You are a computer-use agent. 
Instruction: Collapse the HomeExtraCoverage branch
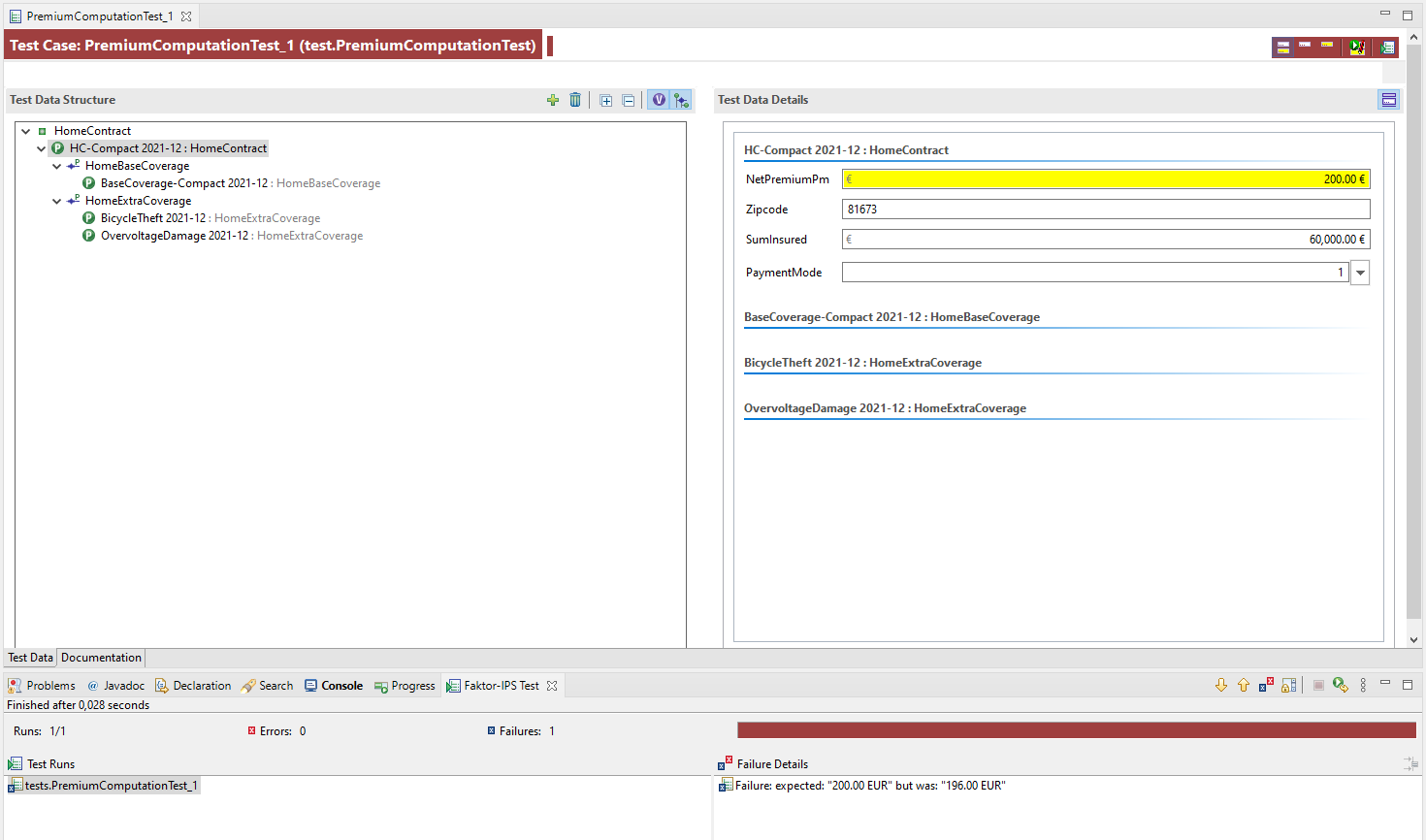[x=56, y=200]
